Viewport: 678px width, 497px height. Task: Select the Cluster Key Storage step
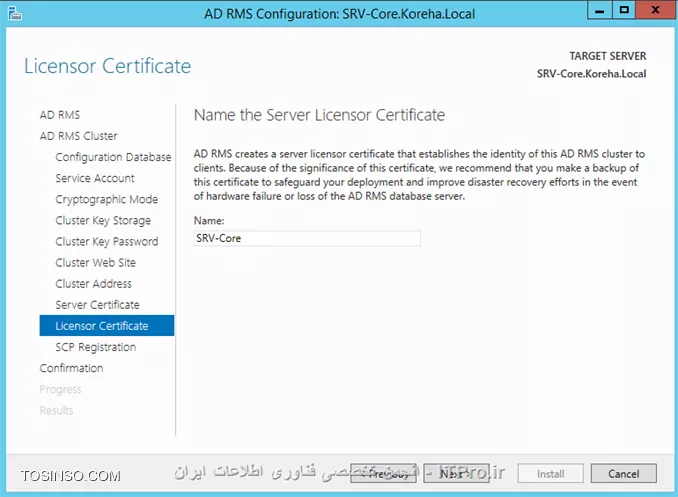point(103,221)
